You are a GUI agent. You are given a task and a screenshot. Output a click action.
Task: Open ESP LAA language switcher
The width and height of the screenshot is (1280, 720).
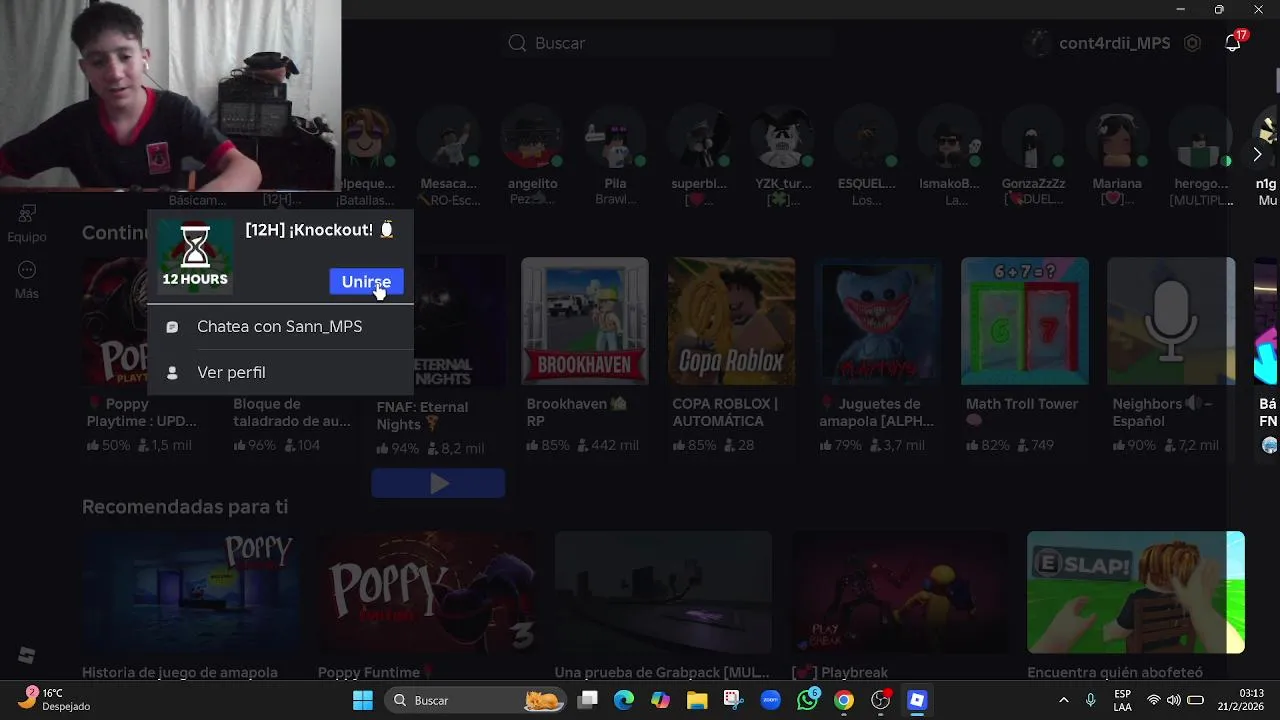coord(1123,700)
